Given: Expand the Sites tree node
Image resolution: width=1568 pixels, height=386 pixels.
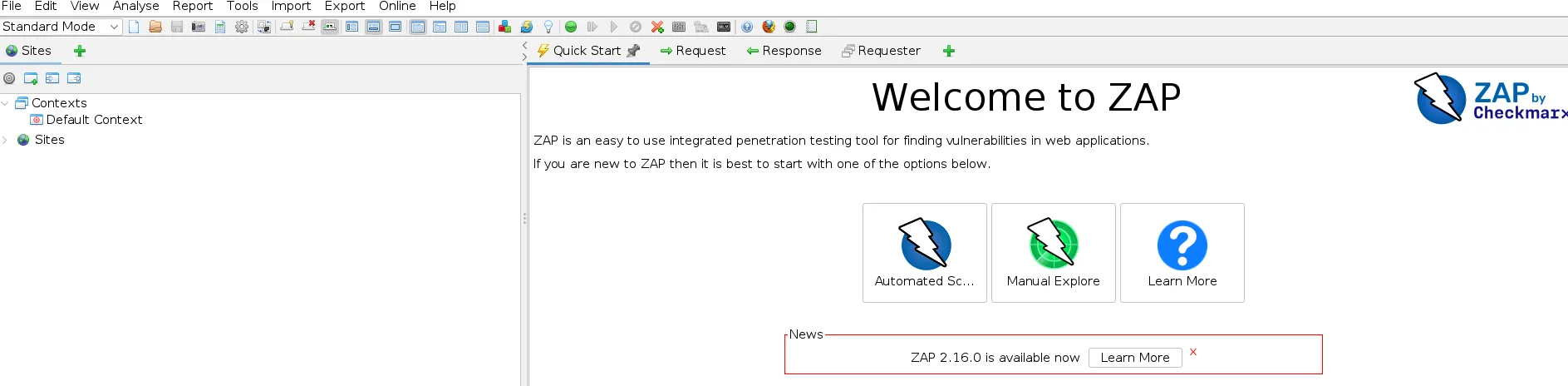Looking at the screenshot, I should tap(6, 140).
